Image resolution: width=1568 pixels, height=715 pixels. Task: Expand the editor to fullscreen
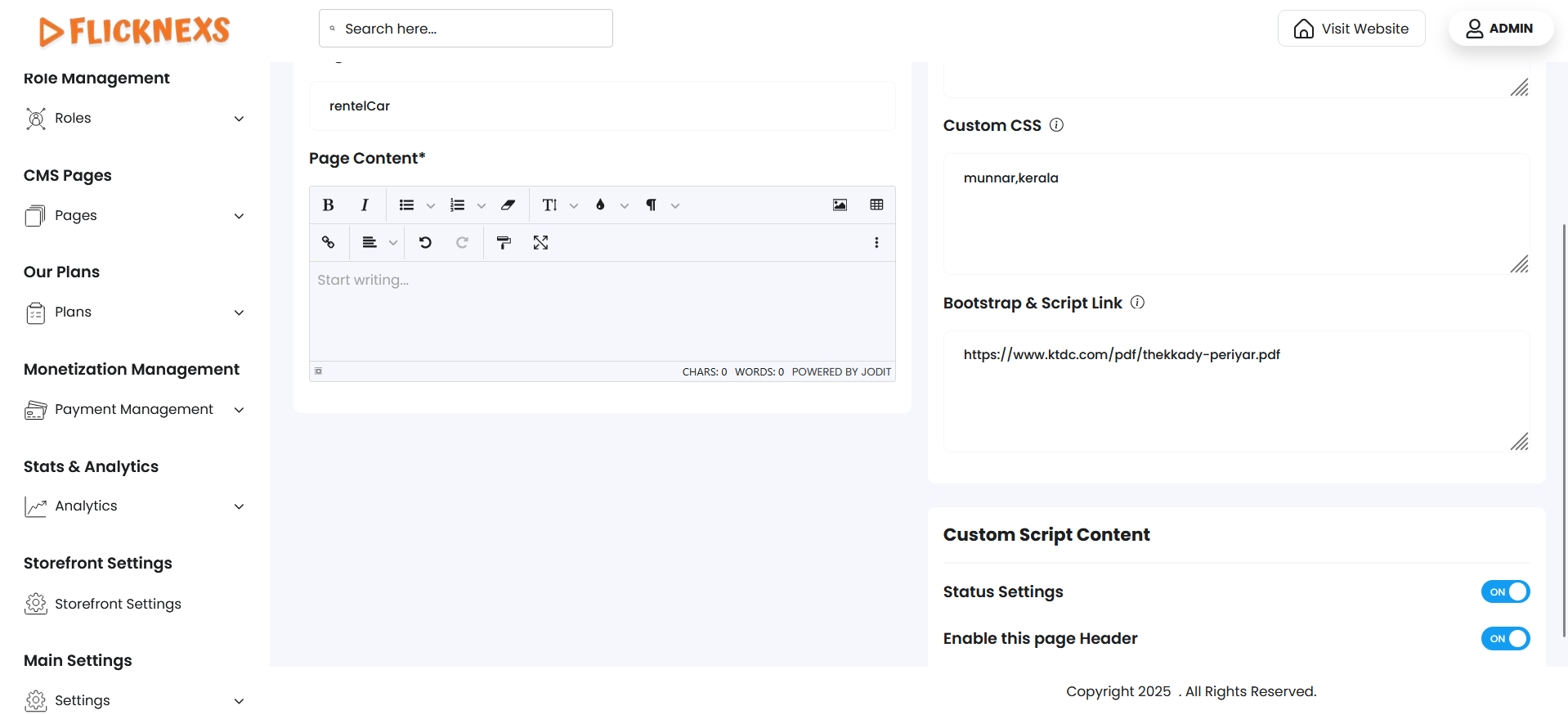pyautogui.click(x=540, y=243)
